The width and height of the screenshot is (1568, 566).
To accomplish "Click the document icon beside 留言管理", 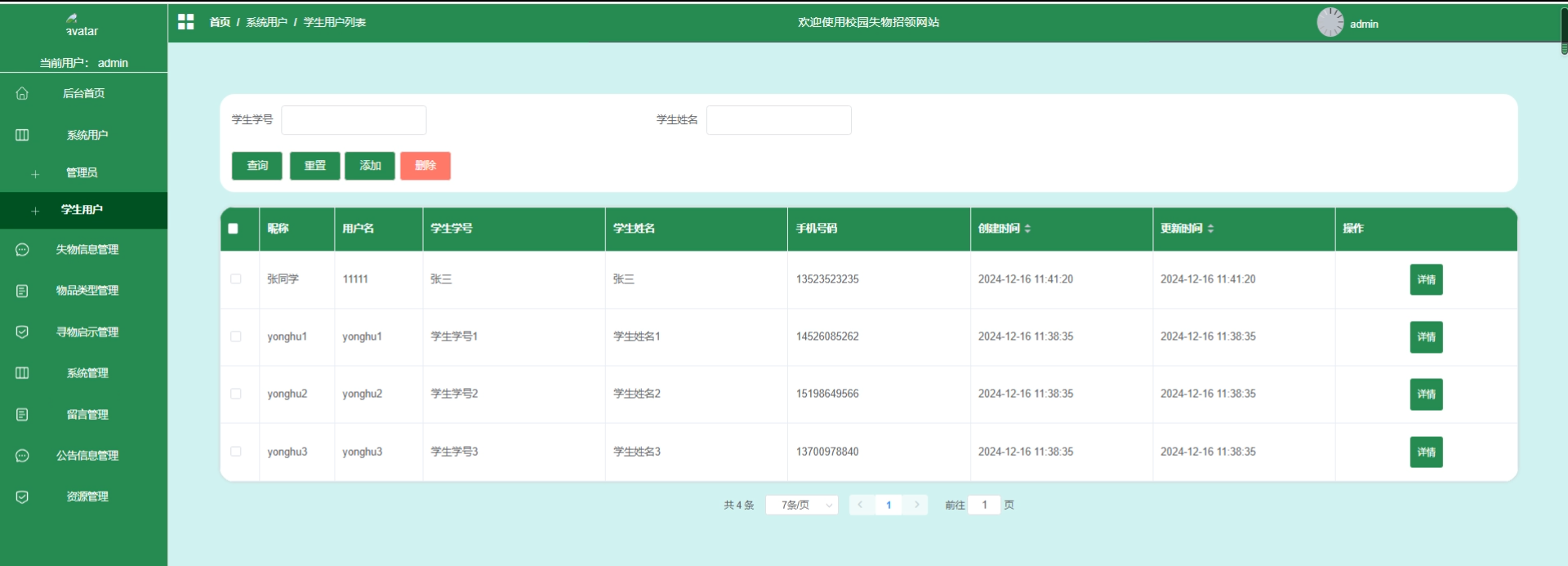I will click(x=22, y=414).
